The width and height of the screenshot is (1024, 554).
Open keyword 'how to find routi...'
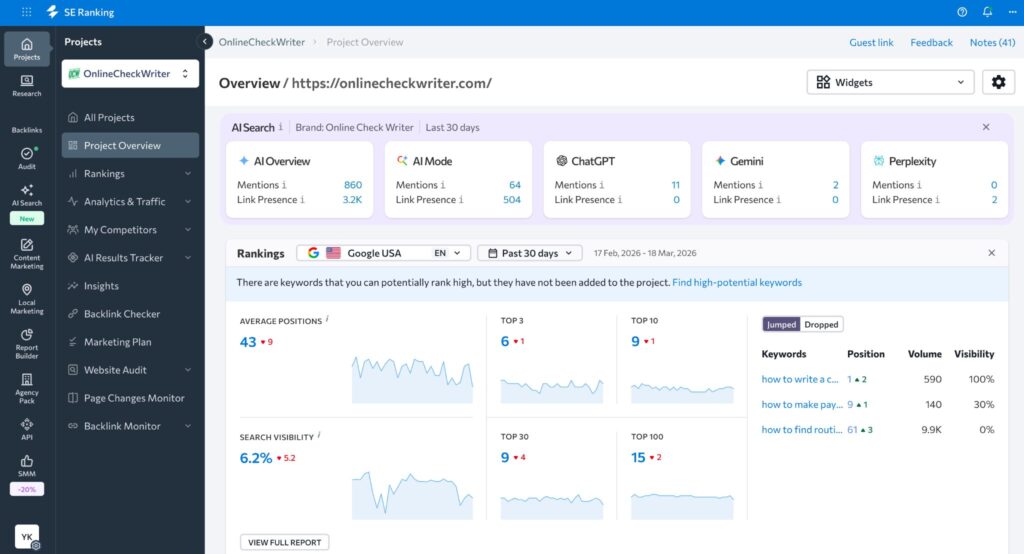click(x=801, y=429)
